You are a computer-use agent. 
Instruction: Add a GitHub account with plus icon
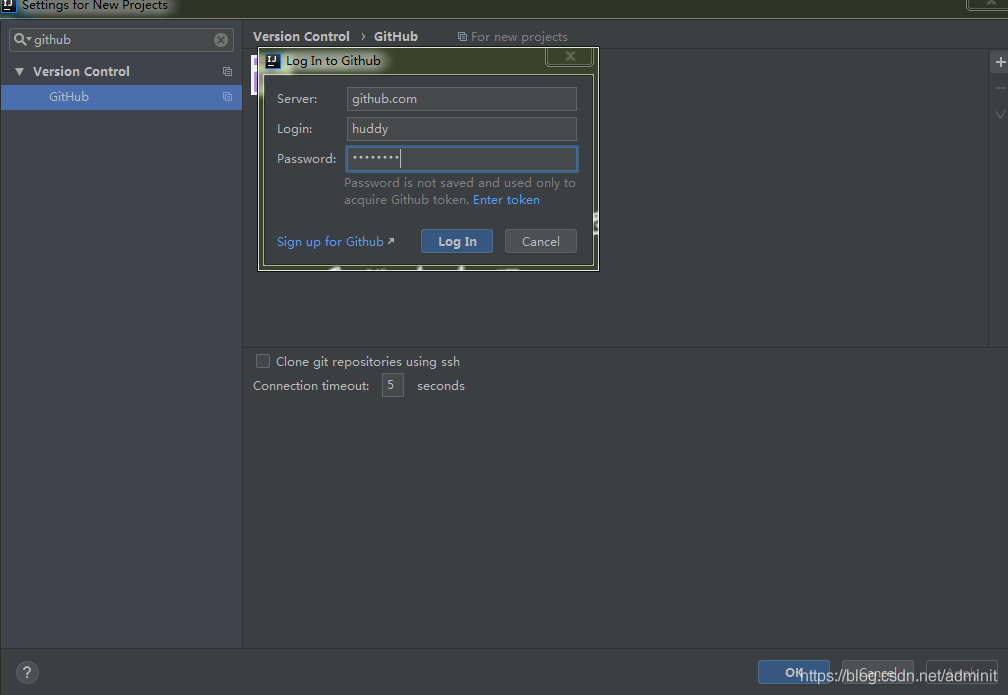1000,62
